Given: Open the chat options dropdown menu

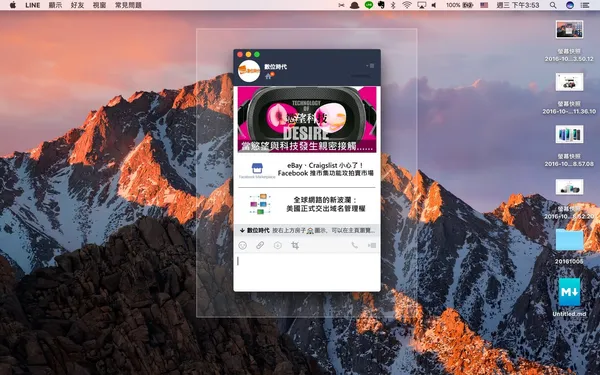Looking at the screenshot, I should [370, 66].
